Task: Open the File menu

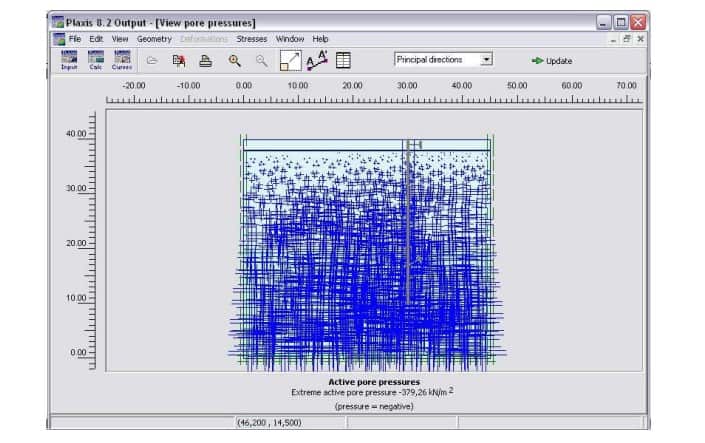Action: (75, 39)
